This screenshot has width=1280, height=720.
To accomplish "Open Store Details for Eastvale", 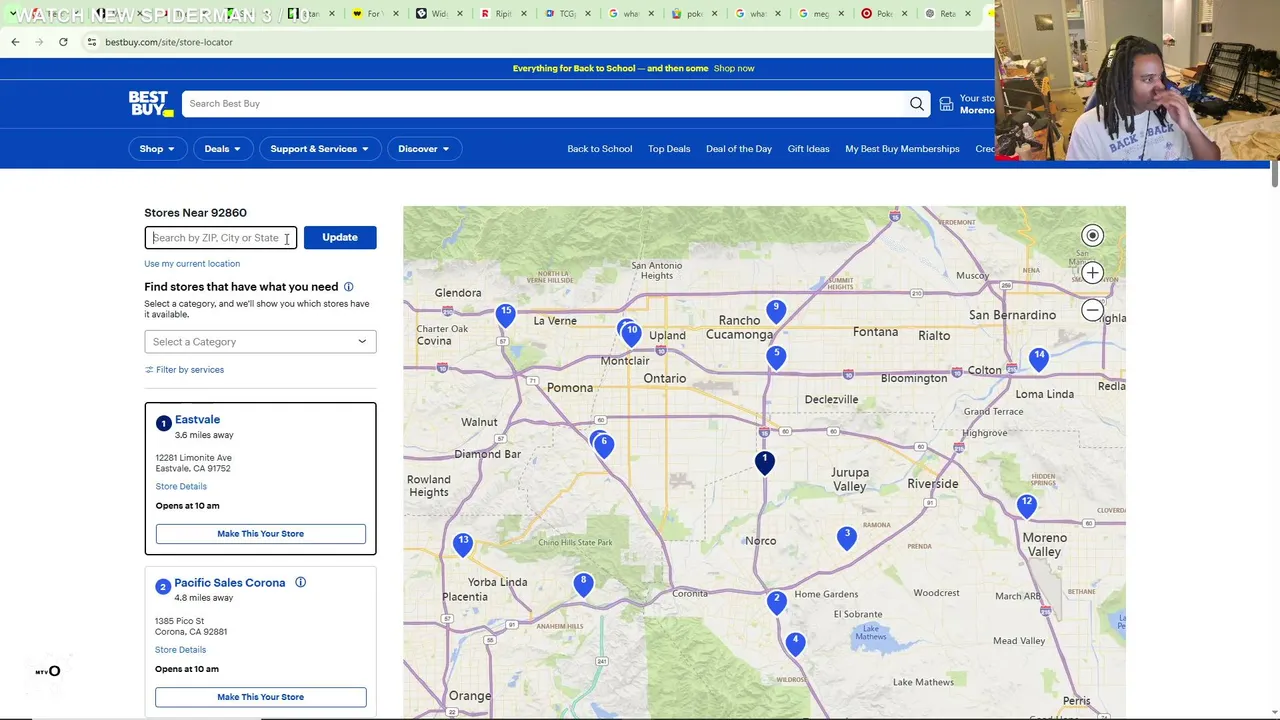I will (181, 487).
